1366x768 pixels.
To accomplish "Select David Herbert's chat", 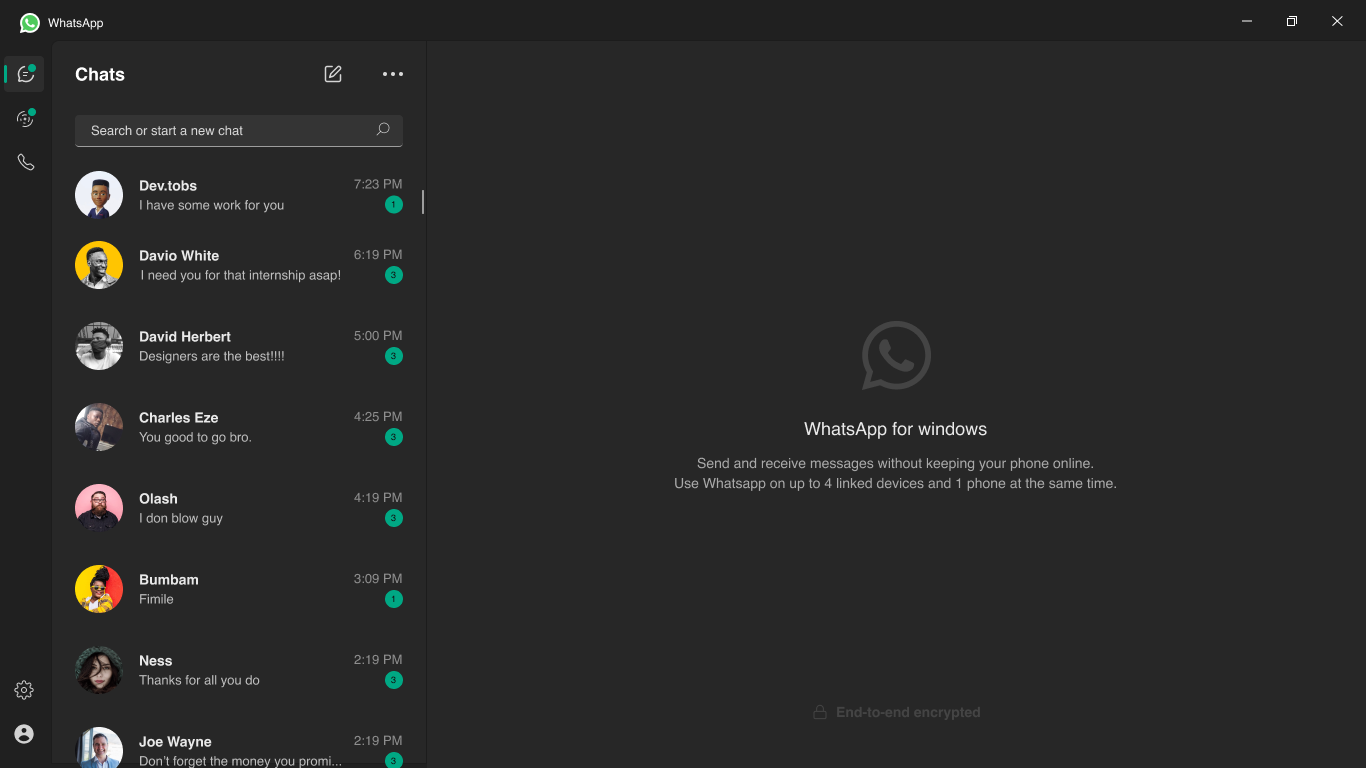I will 240,346.
